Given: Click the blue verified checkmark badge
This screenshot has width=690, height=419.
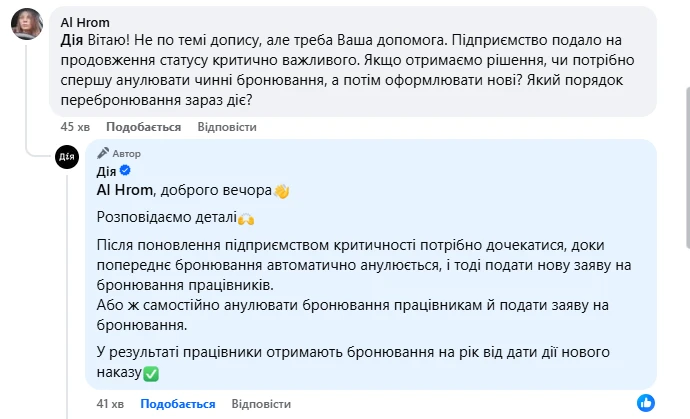Looking at the screenshot, I should pos(126,171).
